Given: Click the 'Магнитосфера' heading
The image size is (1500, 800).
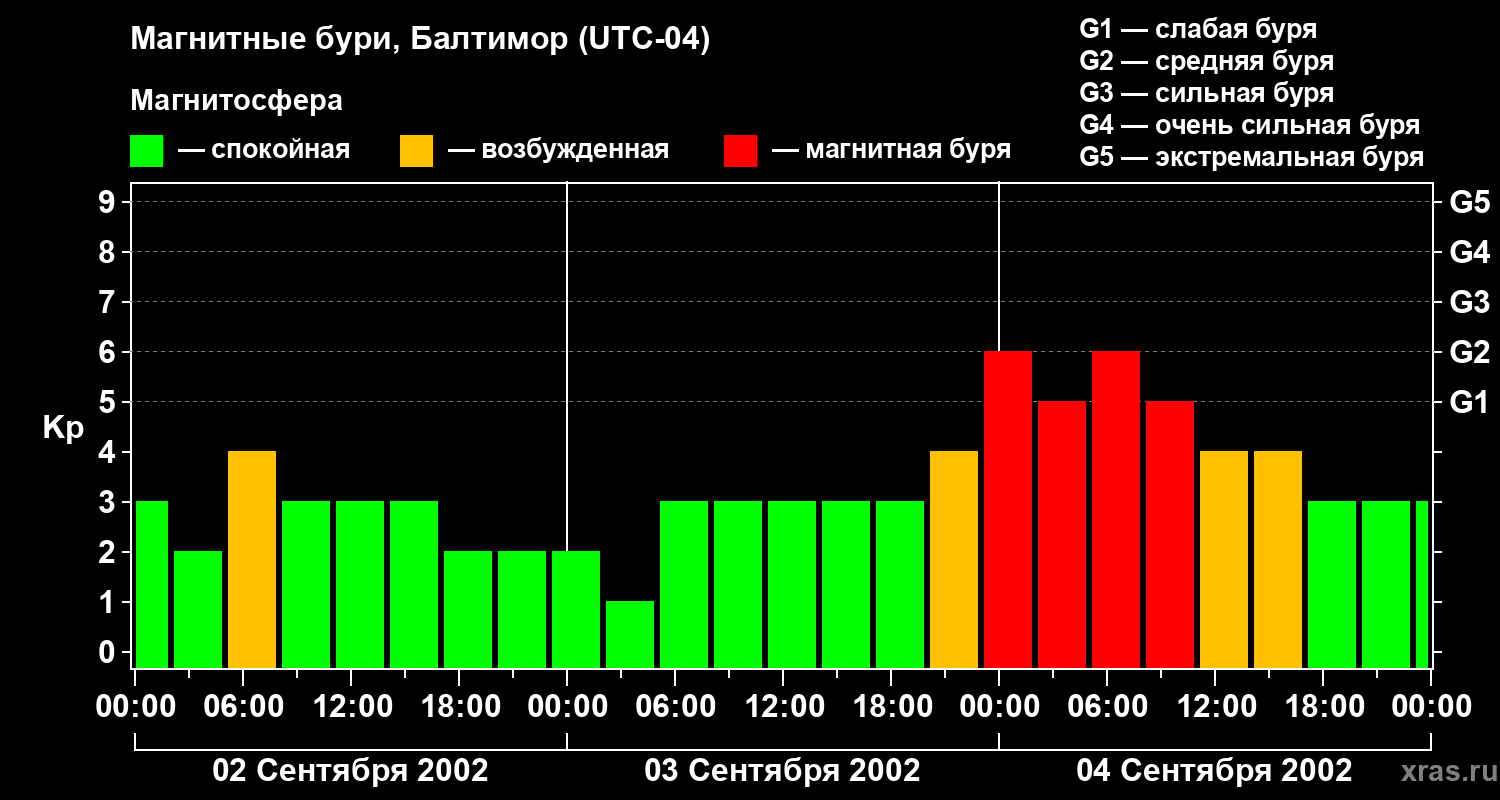Looking at the screenshot, I should coord(237,101).
